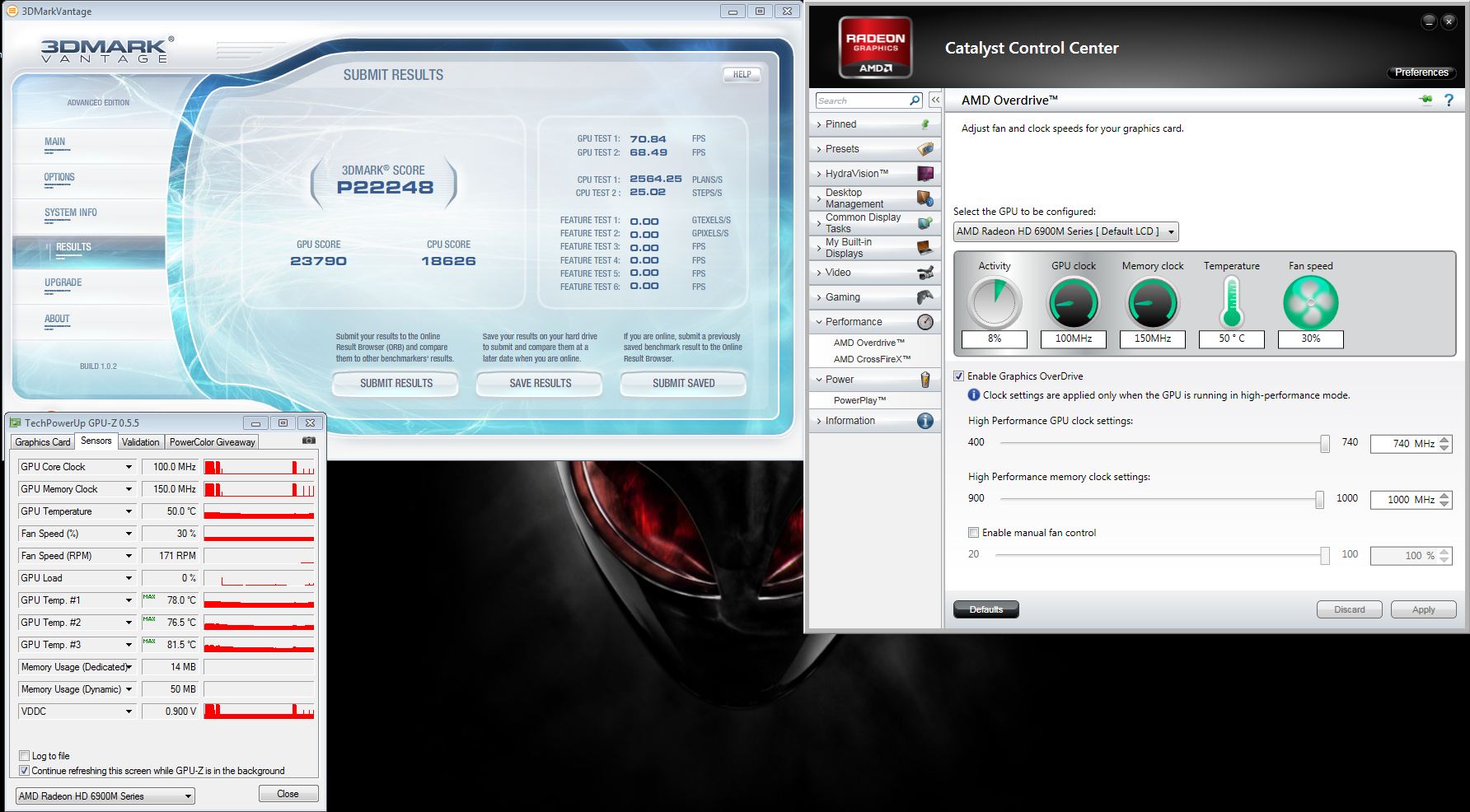The image size is (1470, 812).
Task: Open Preferences in Catalyst Control Center
Action: click(x=1421, y=72)
